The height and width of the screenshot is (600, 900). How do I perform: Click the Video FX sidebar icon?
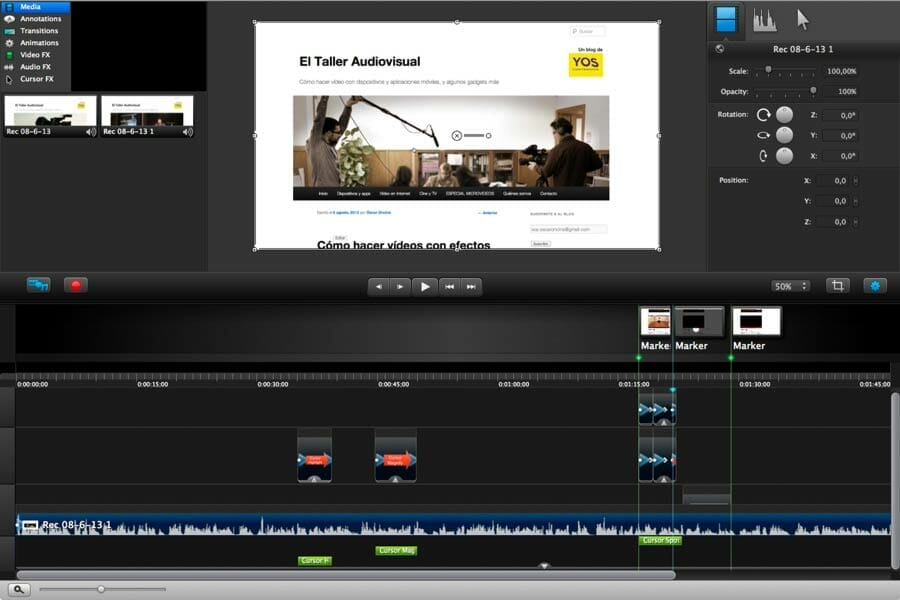[x=8, y=55]
